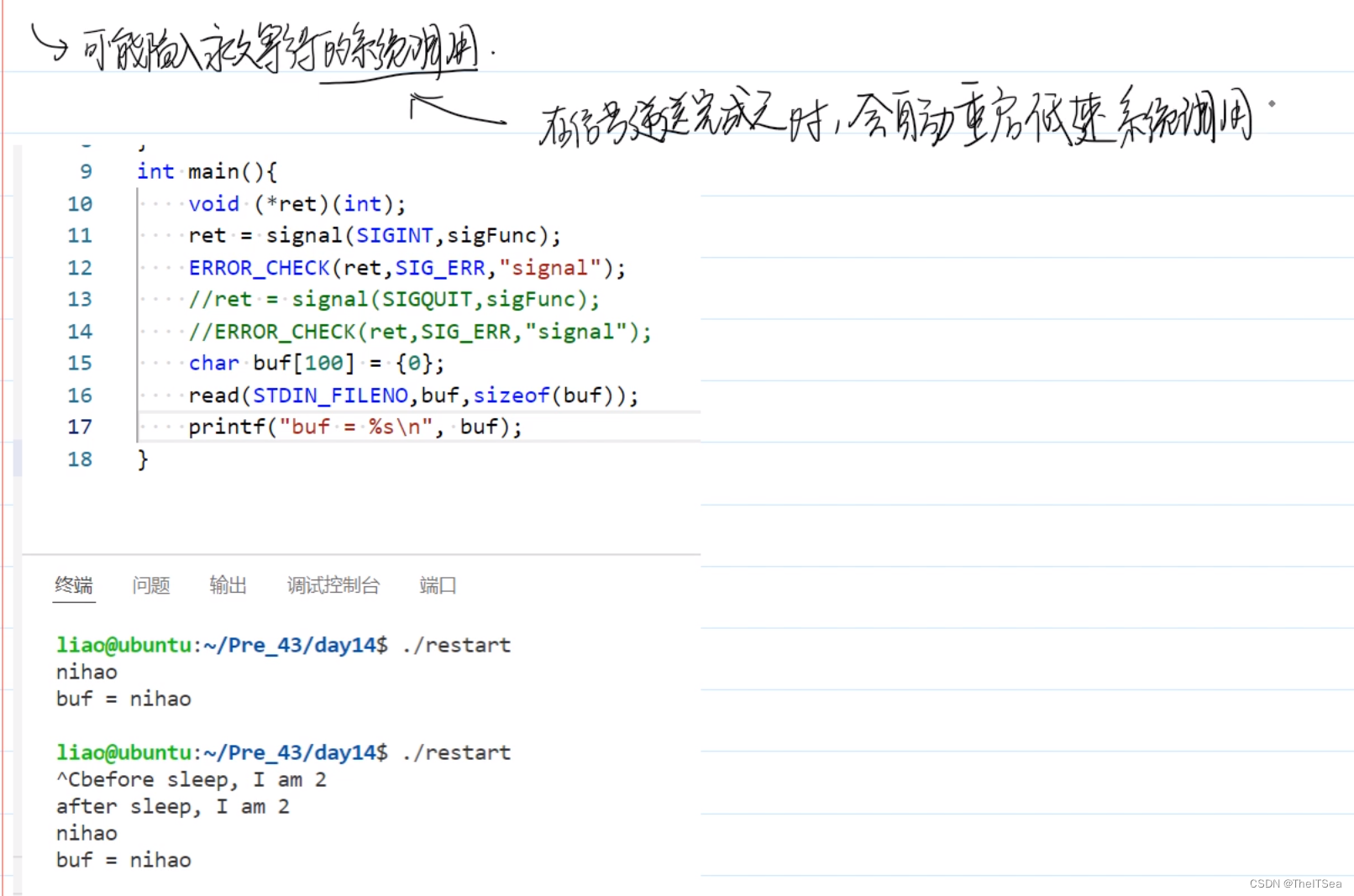
Task: Click the read(STDIN_FILENO...) call line
Action: pos(413,396)
